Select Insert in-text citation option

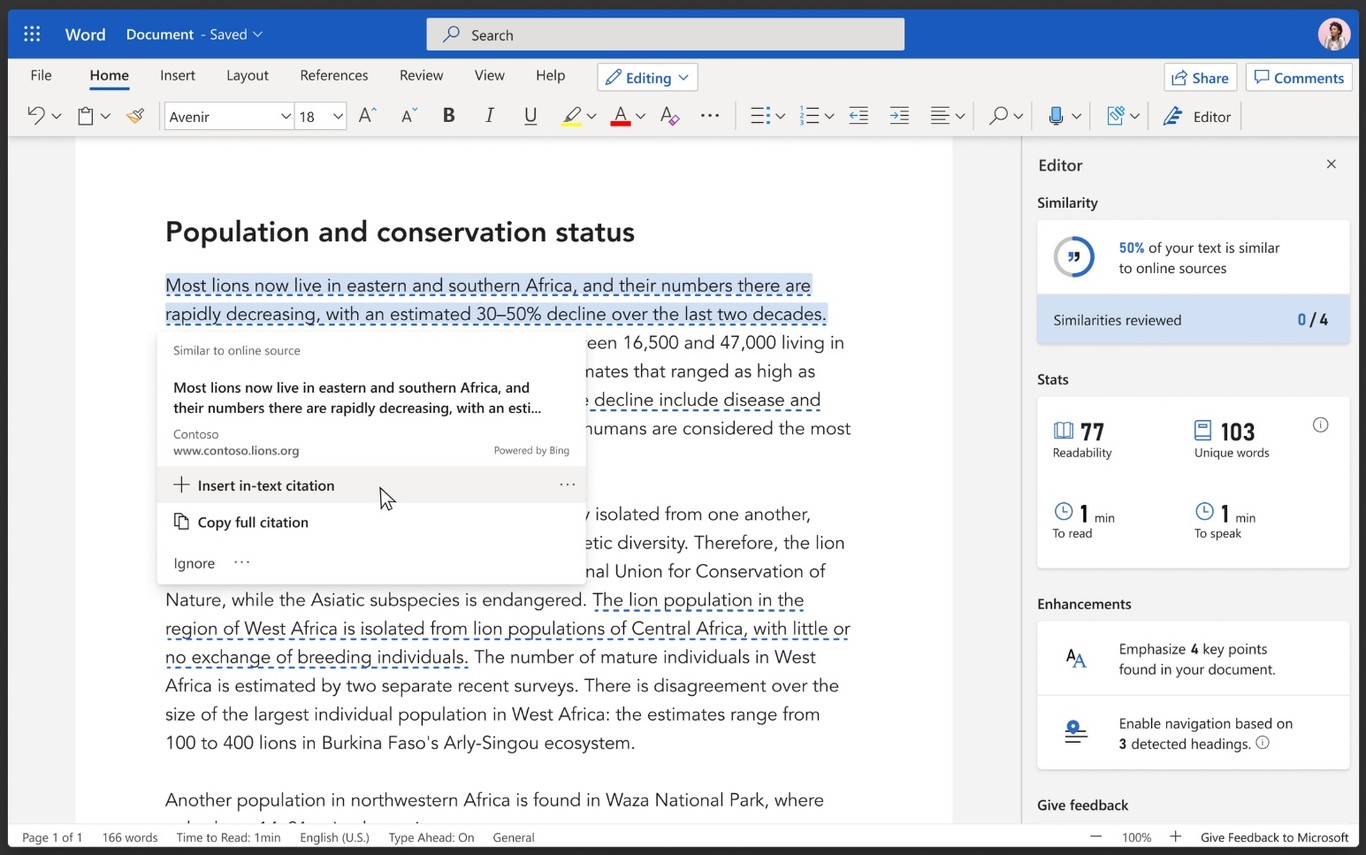pyautogui.click(x=266, y=485)
